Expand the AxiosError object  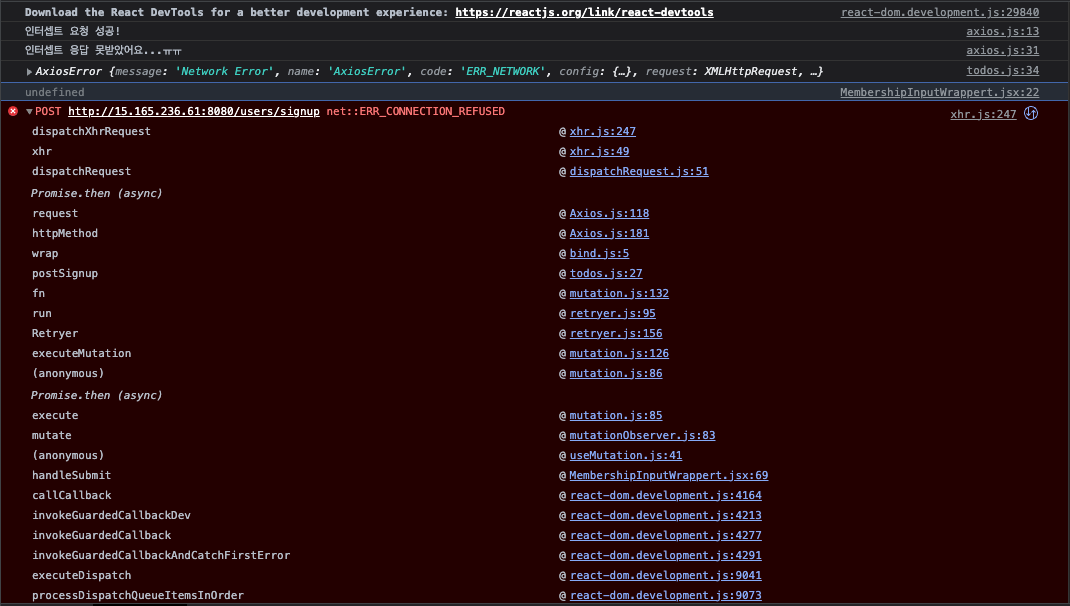coord(29,72)
